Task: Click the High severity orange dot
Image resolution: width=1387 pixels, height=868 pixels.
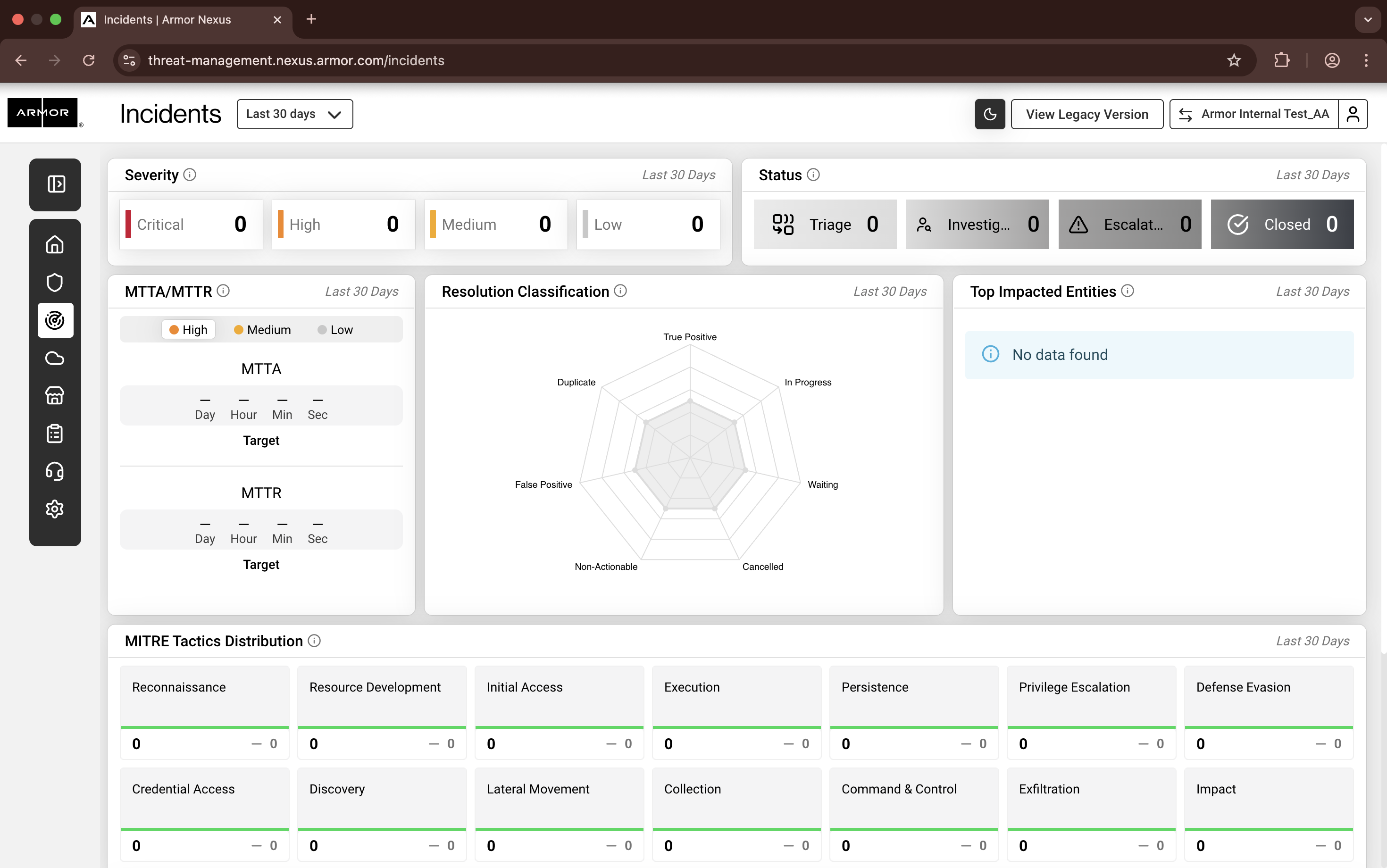Action: click(174, 330)
